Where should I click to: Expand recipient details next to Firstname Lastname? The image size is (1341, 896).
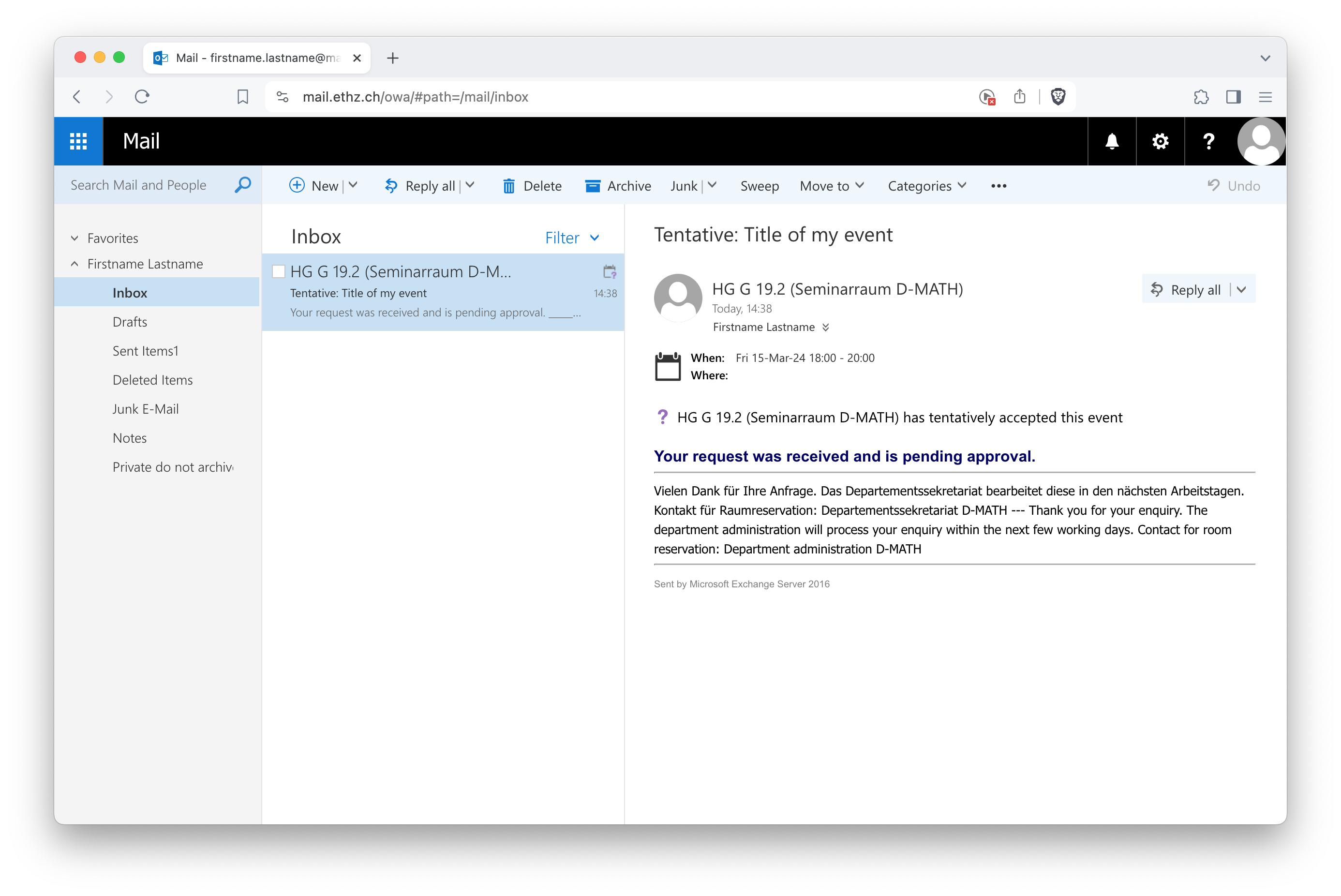point(825,327)
